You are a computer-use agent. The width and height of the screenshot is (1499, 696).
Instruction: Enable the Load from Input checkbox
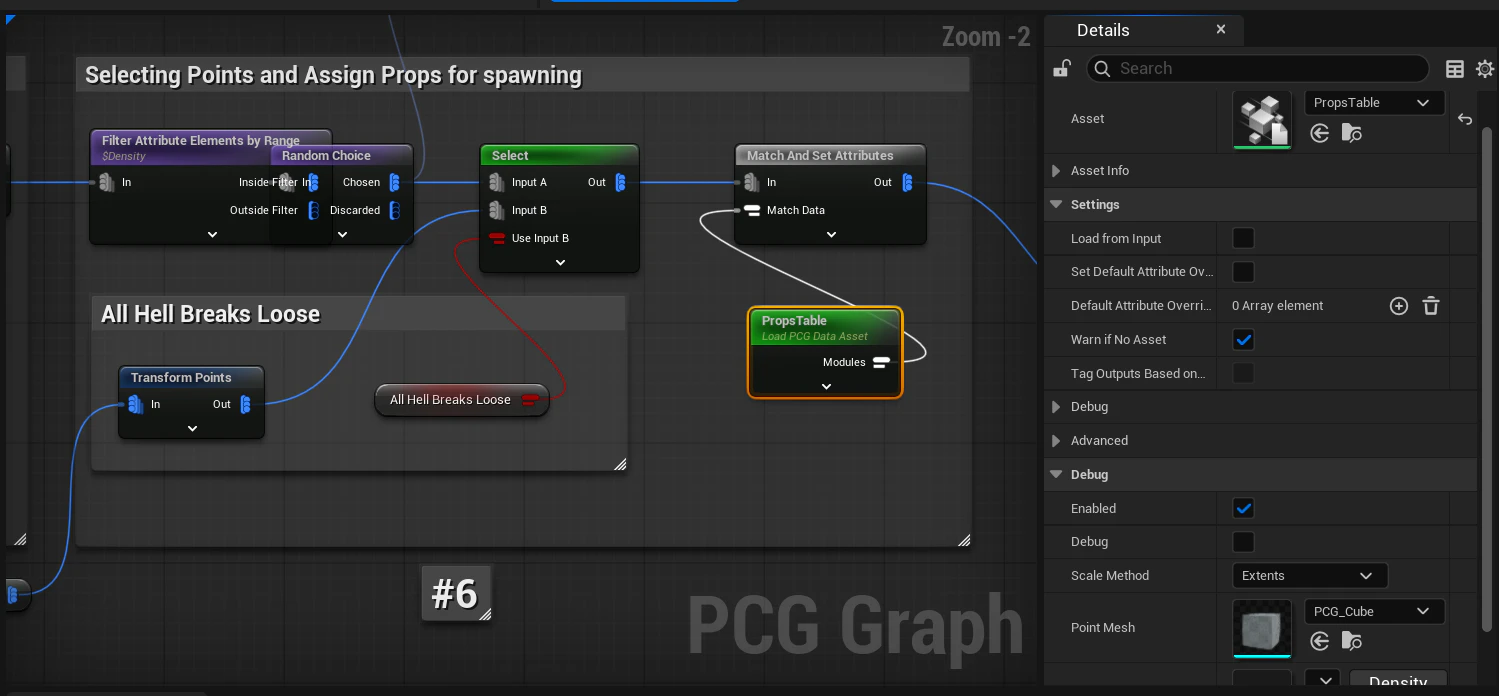click(1243, 238)
